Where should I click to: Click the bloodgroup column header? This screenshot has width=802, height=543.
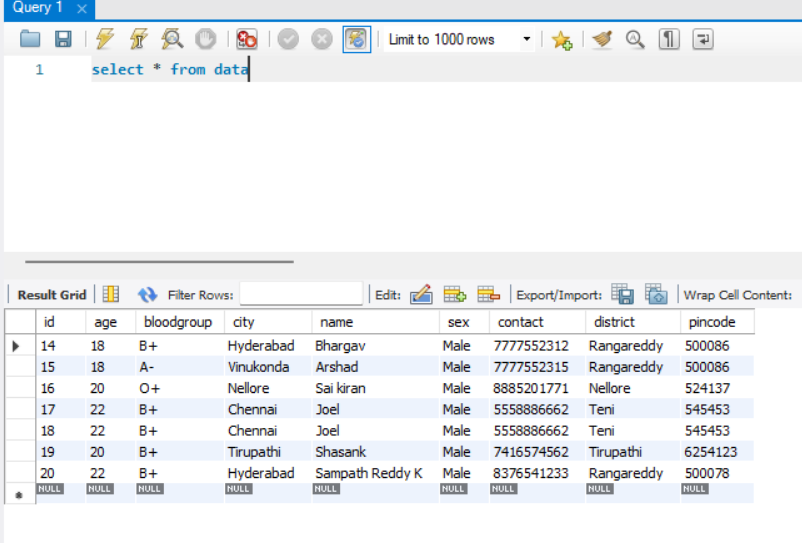click(180, 322)
